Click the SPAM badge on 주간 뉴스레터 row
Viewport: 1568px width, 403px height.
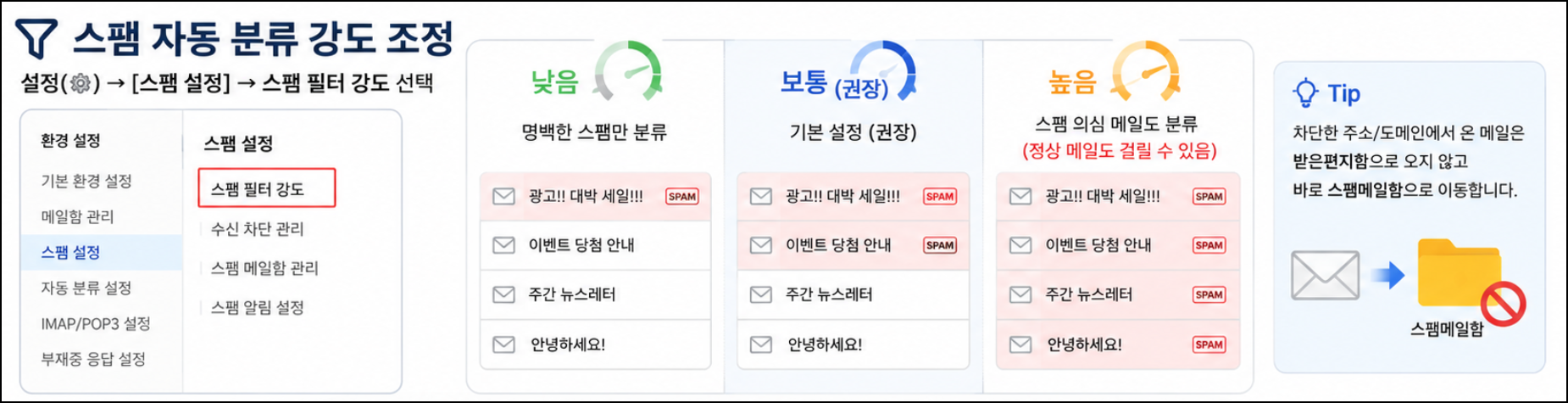click(1209, 294)
